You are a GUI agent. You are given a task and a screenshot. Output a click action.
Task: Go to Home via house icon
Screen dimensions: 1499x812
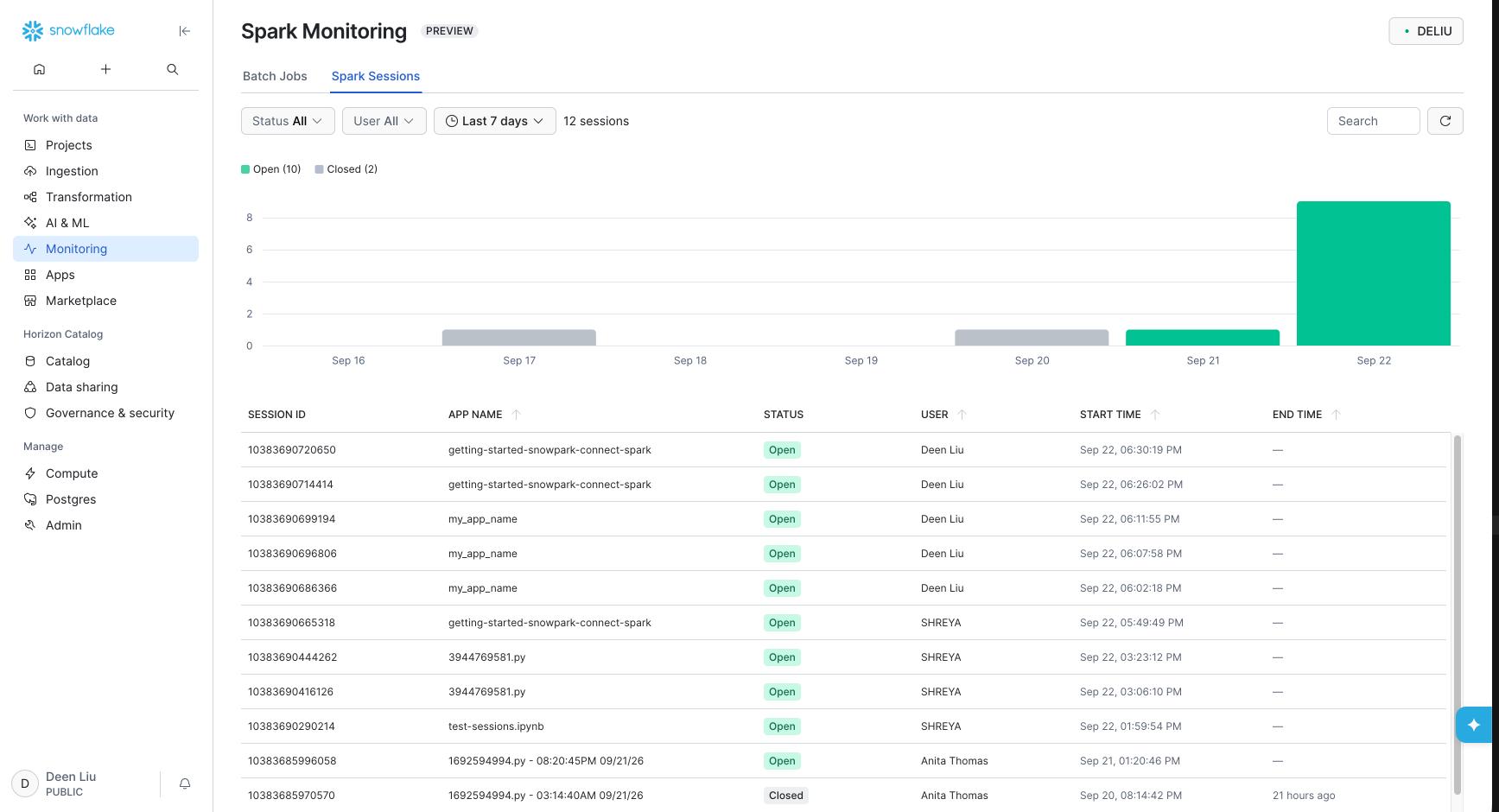click(39, 69)
